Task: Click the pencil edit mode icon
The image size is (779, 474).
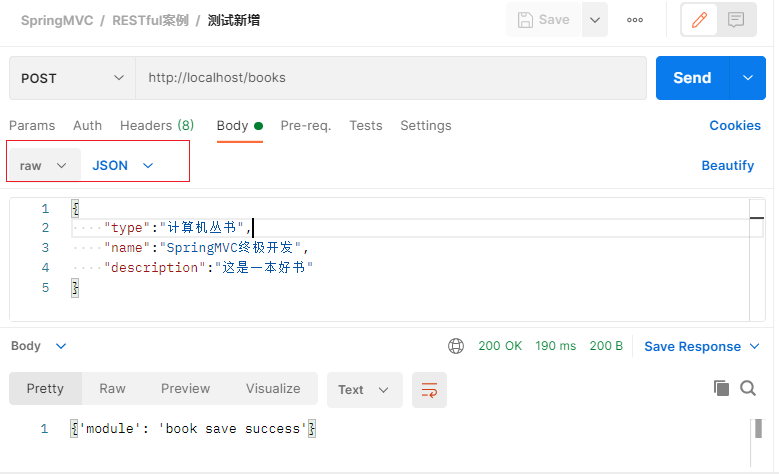Action: [x=699, y=20]
